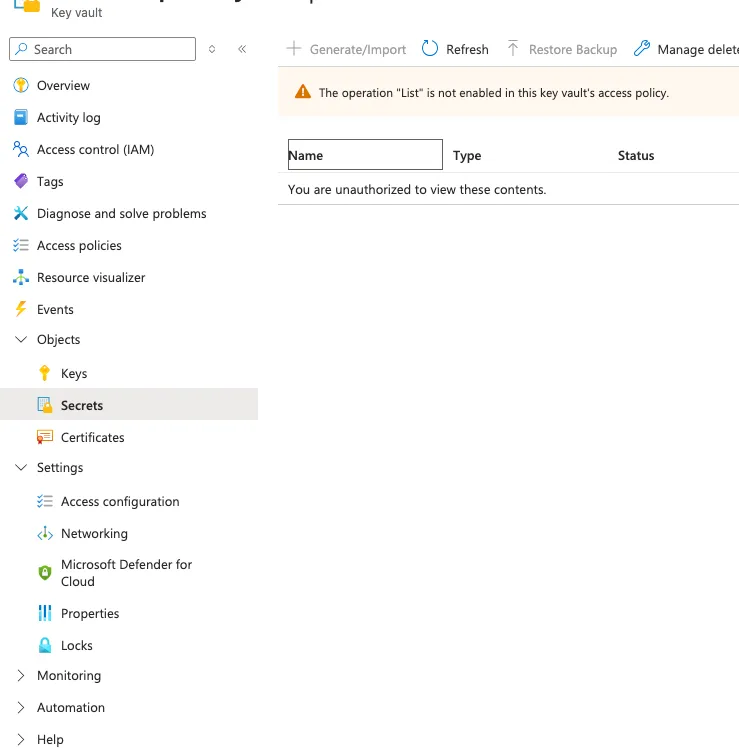
Task: Click Manage deleted secrets button text
Action: pos(698,49)
